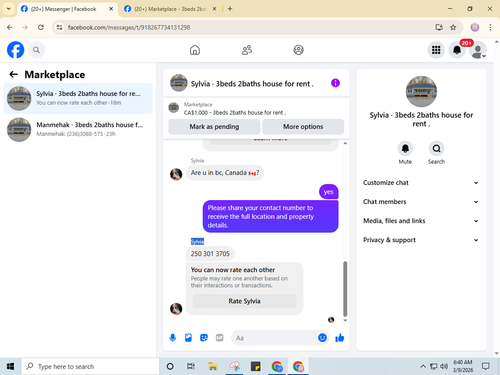
Task: Click the browser address bar URL
Action: click(x=129, y=27)
